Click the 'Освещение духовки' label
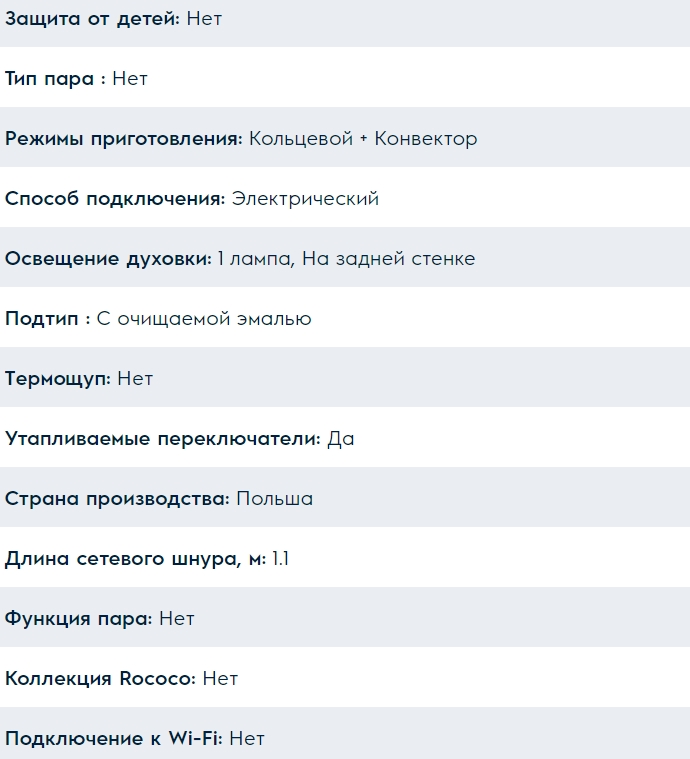 coord(108,259)
